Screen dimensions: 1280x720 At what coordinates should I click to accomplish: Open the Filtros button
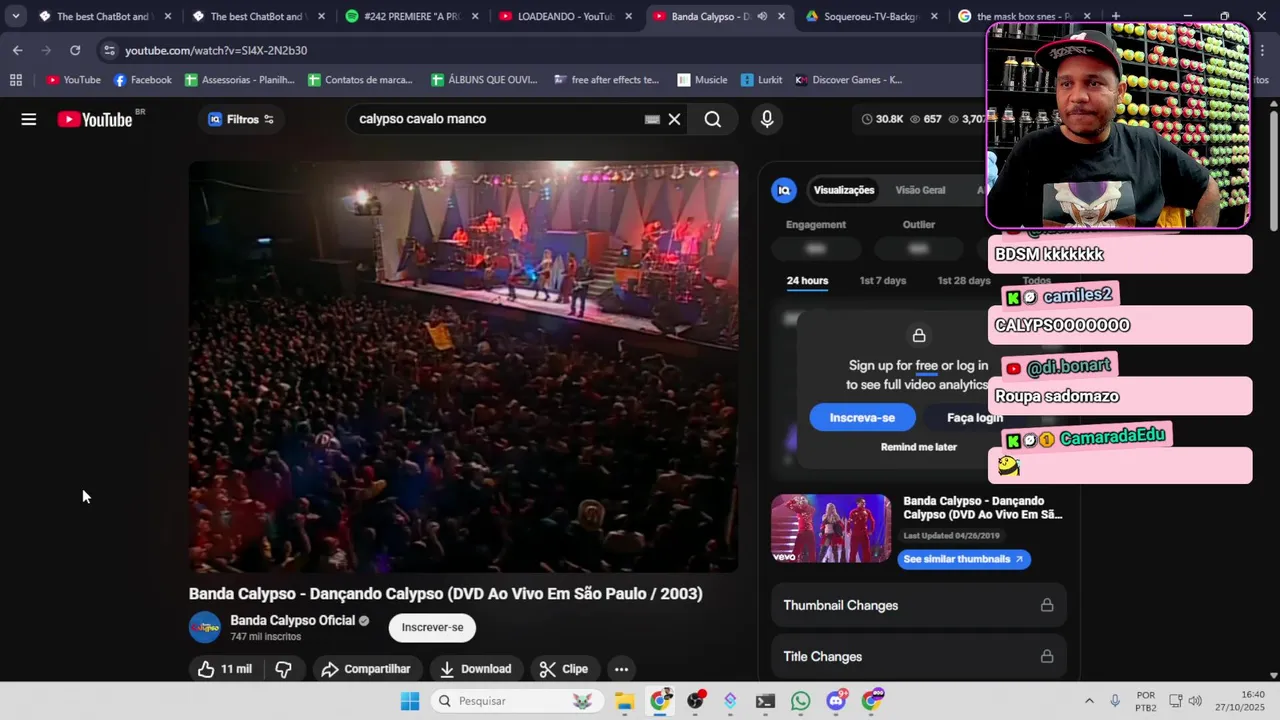241,119
